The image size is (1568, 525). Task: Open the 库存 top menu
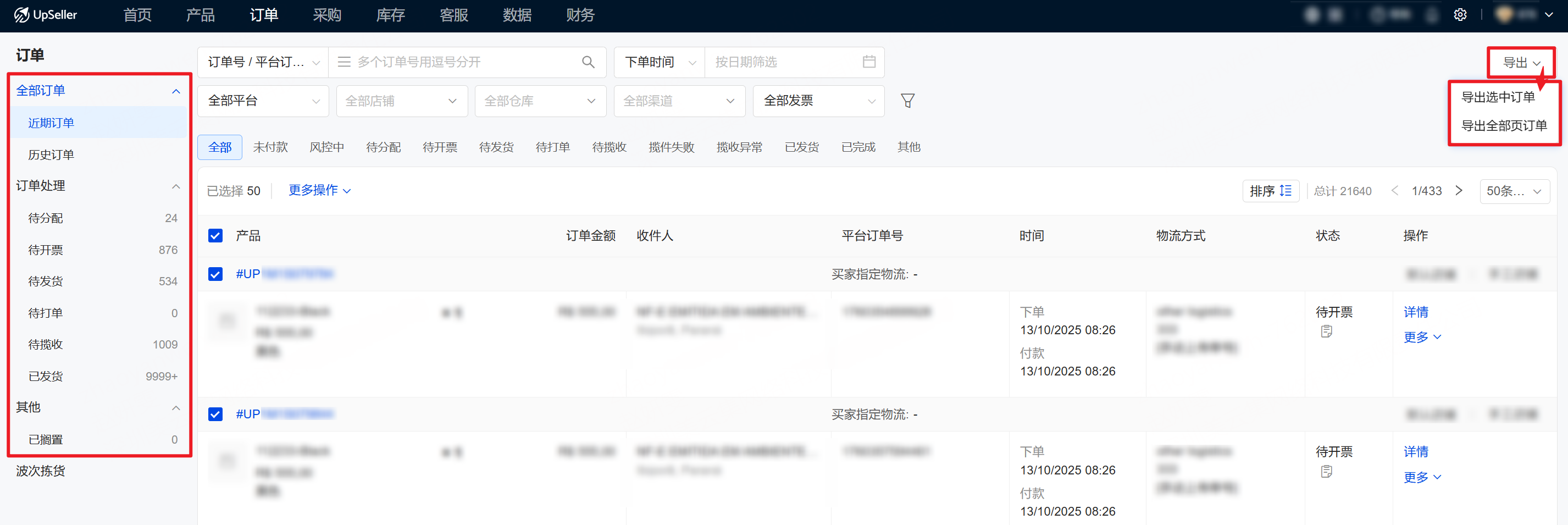coord(390,15)
